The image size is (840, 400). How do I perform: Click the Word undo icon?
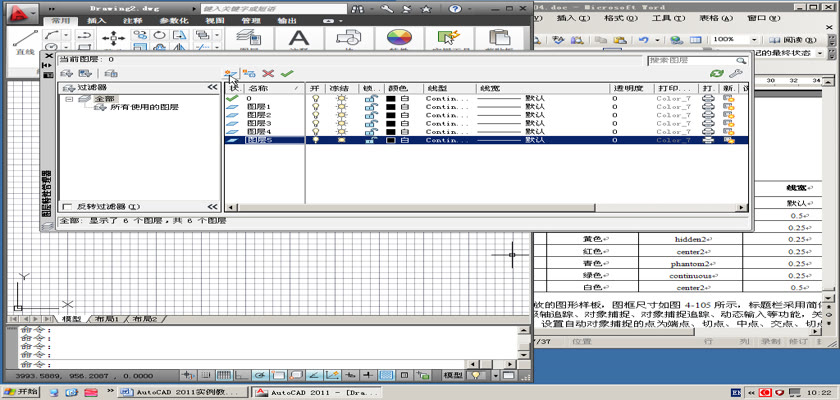[x=643, y=40]
